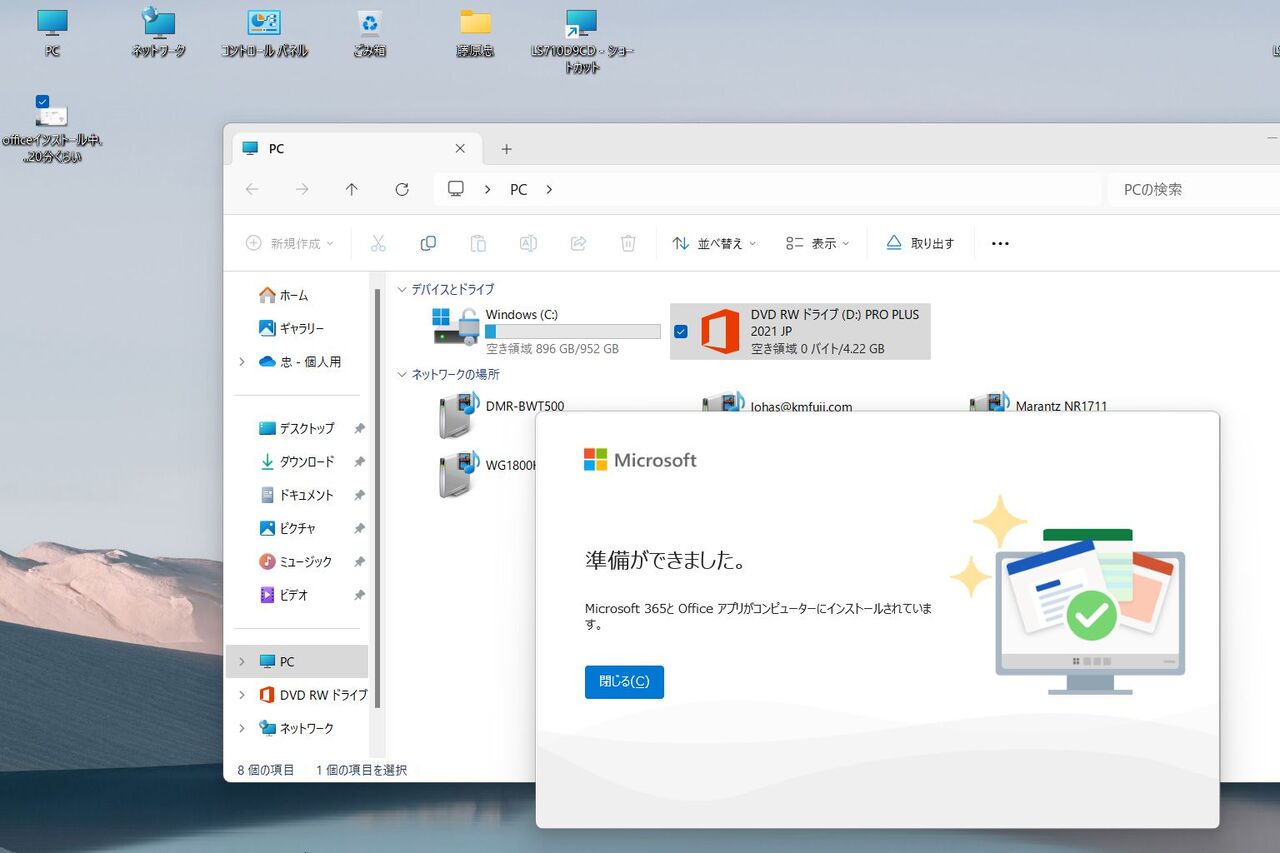This screenshot has width=1280, height=853.
Task: Select the LS710D9CD ショートカット desktop icon
Action: (x=581, y=40)
